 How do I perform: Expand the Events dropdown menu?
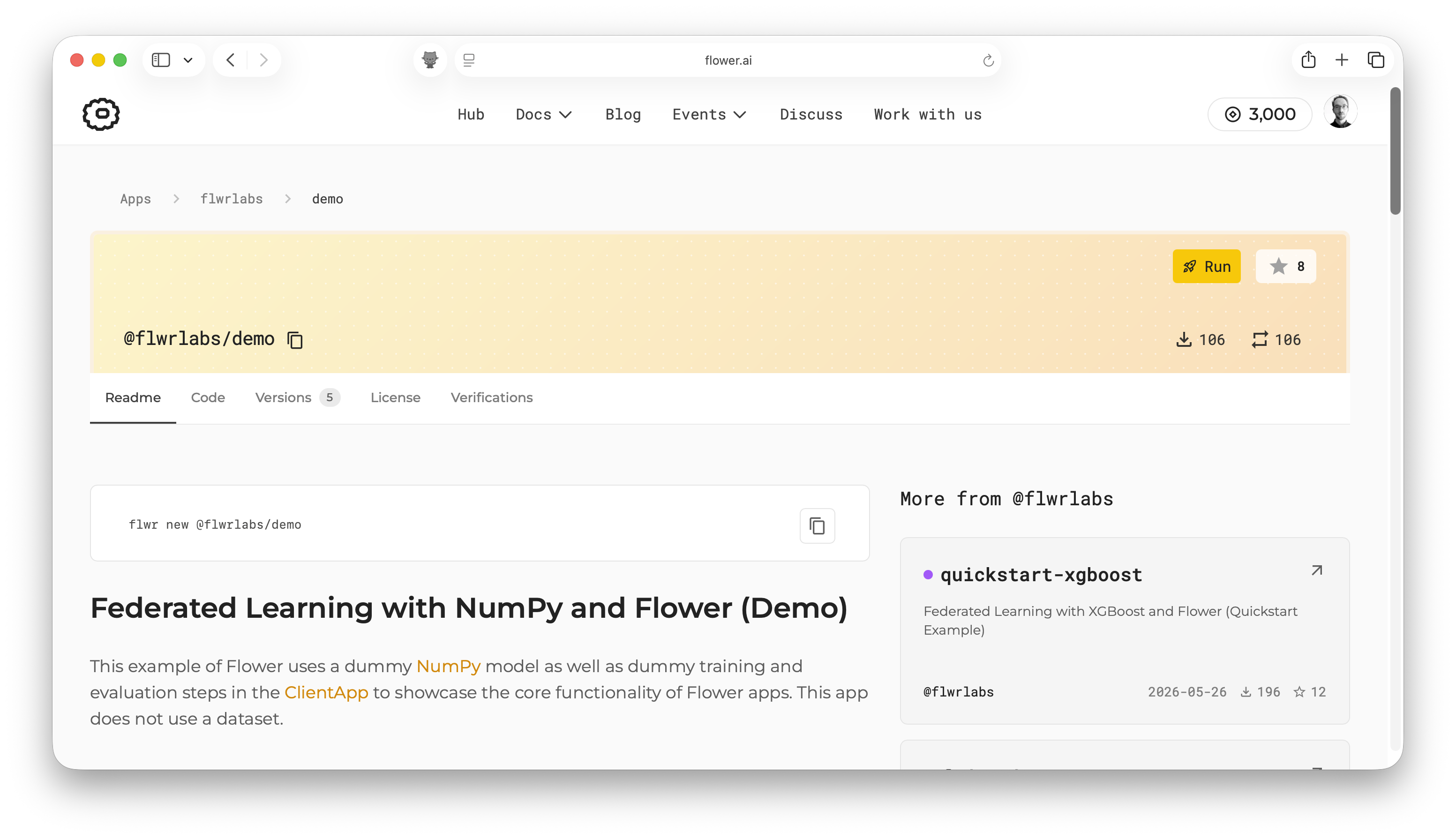tap(709, 114)
